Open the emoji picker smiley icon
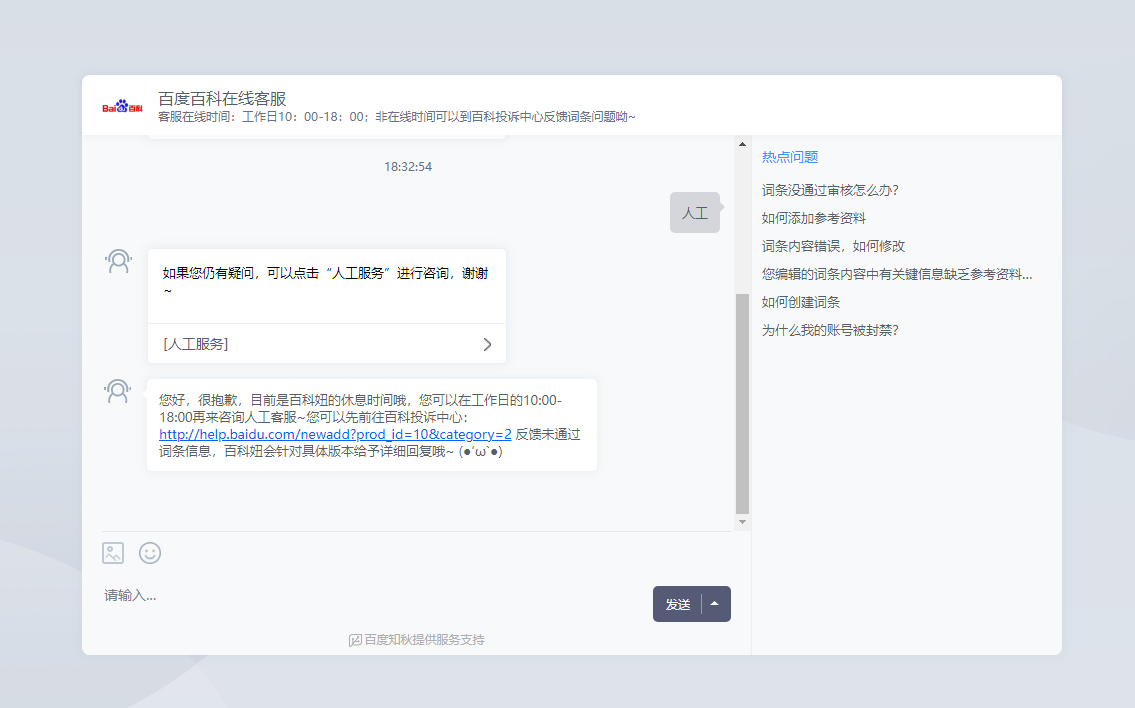 click(x=150, y=553)
